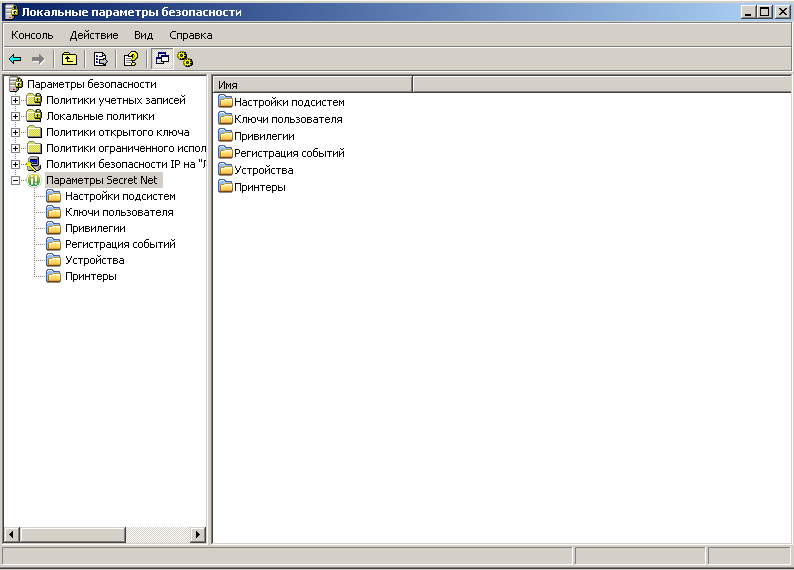The image size is (794, 570).
Task: Select Ключи пользователя in the left tree
Action: [119, 212]
